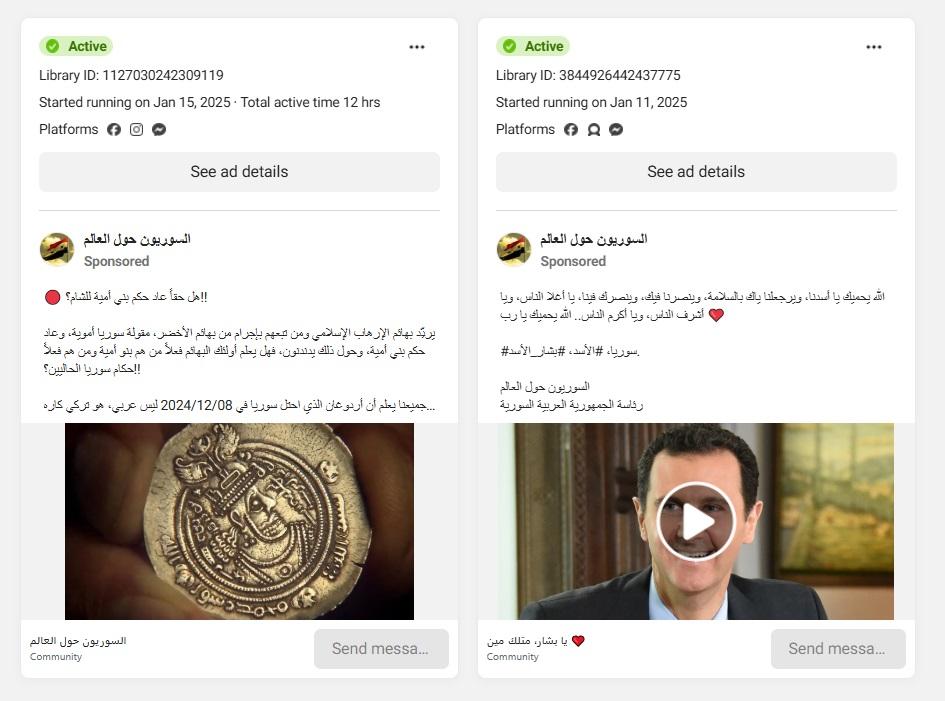Click Send message button on left ad

[x=381, y=649]
